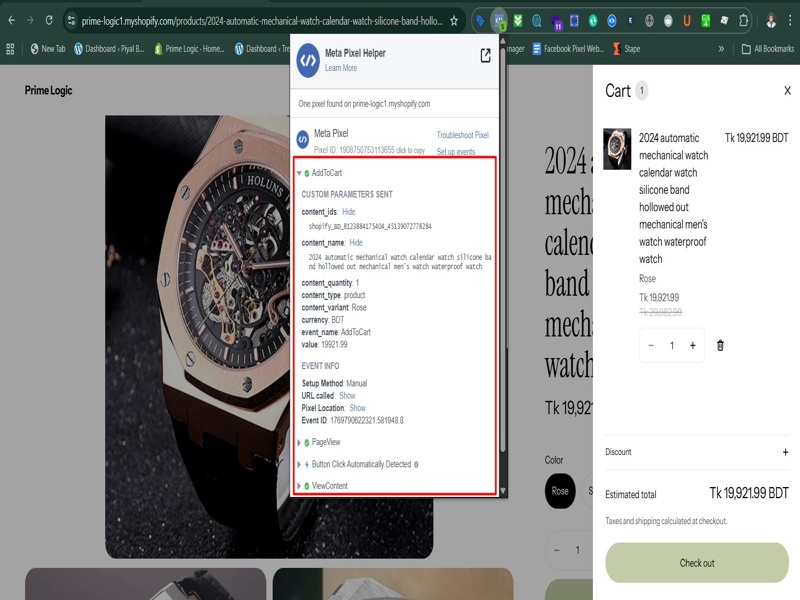Expand Button Click Automatically Detected event
800x600 pixels.
pos(299,464)
